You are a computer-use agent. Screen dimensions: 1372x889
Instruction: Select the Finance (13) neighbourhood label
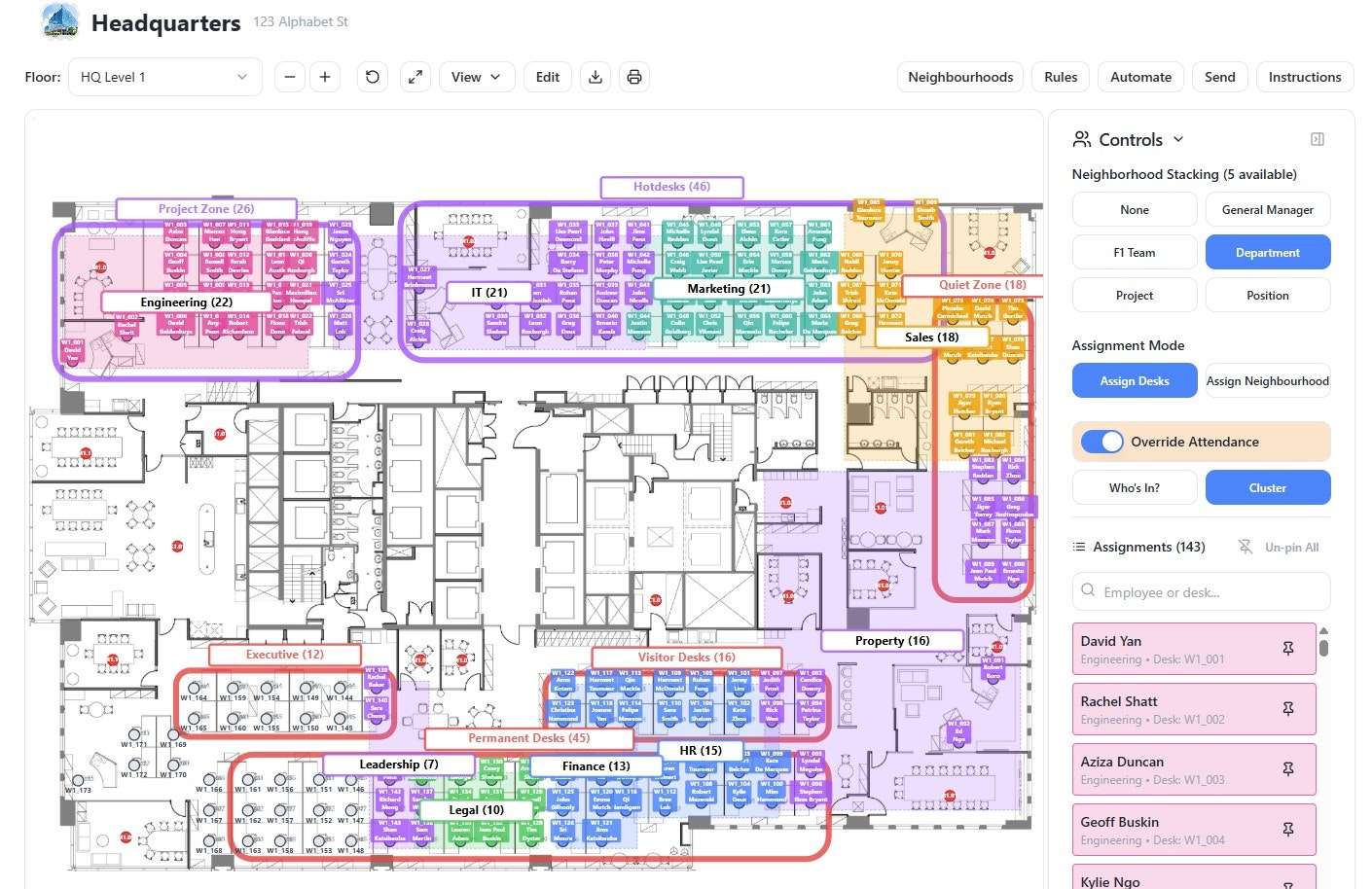click(596, 766)
